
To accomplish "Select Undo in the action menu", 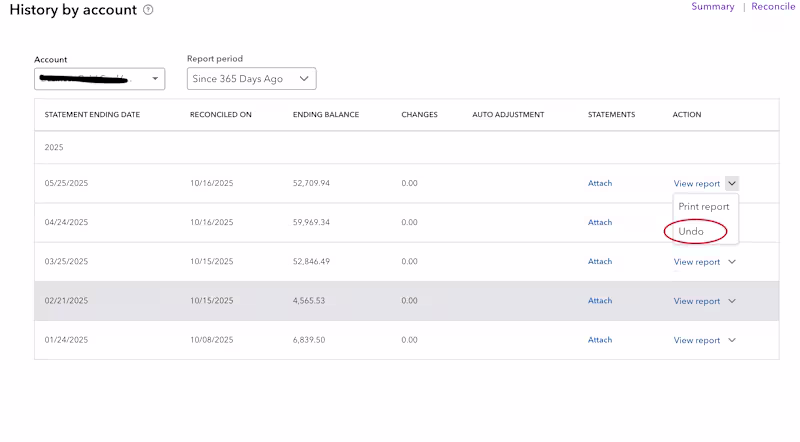I will 691,231.
